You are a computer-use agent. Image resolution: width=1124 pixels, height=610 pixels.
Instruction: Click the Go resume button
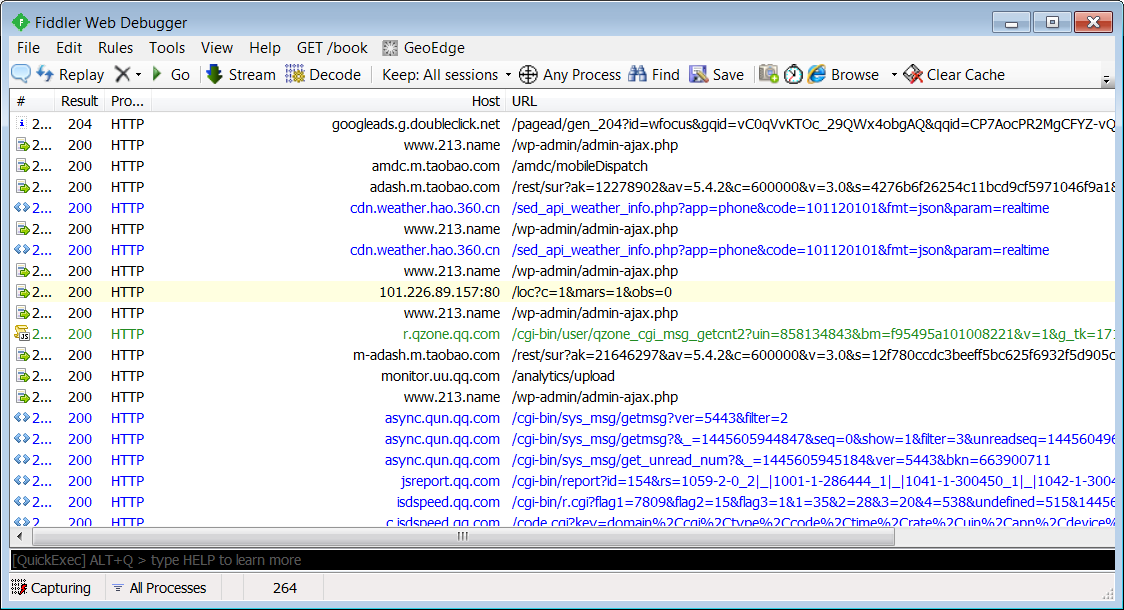[x=171, y=74]
